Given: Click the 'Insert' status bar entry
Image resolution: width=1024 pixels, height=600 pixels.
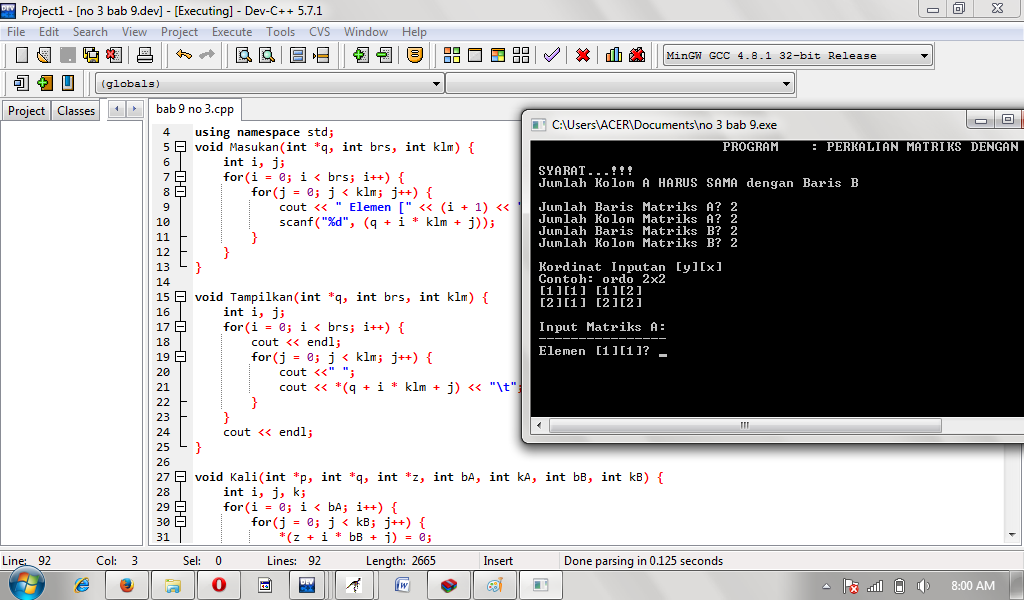Looking at the screenshot, I should tap(498, 561).
